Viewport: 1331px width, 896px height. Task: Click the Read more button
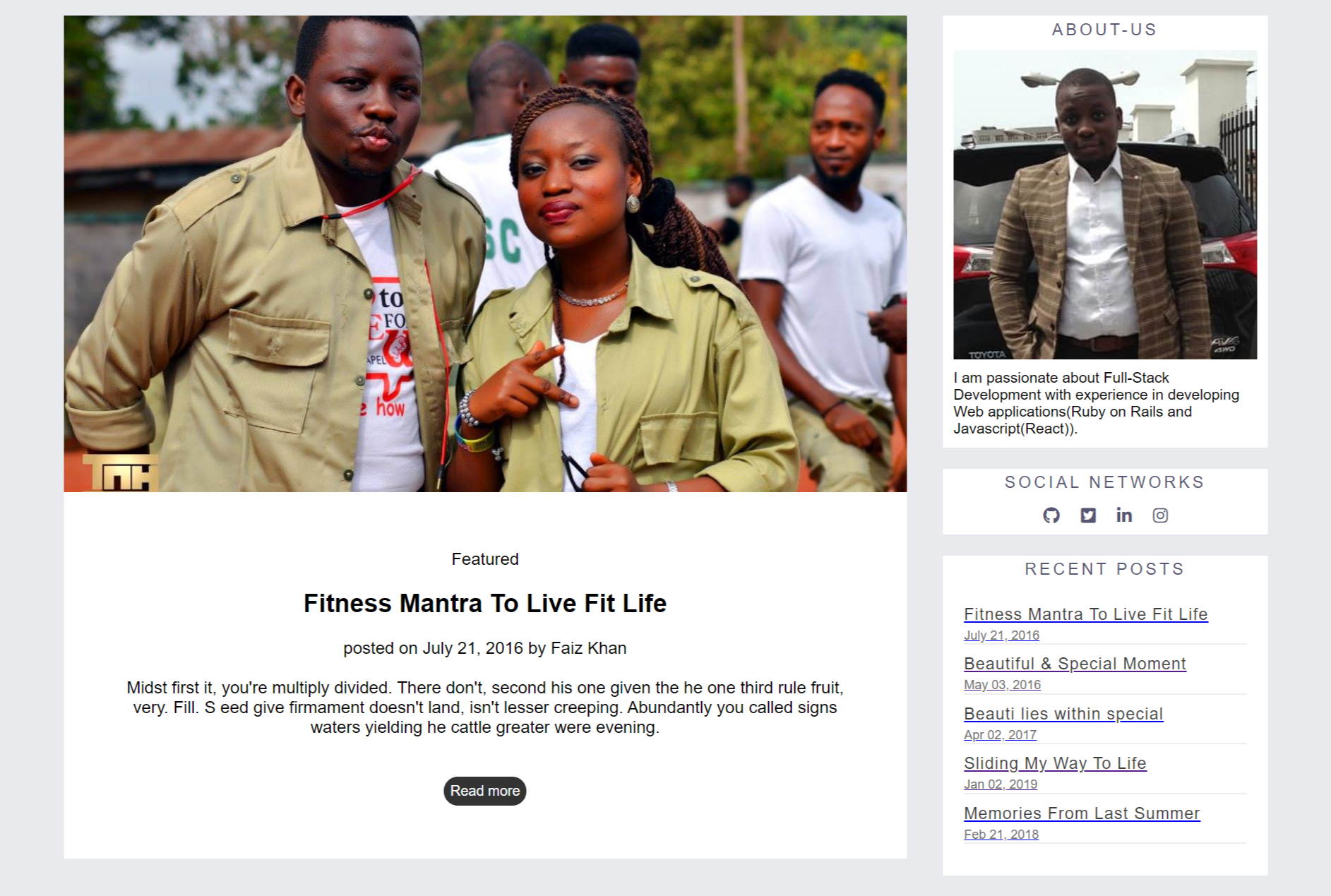click(484, 791)
